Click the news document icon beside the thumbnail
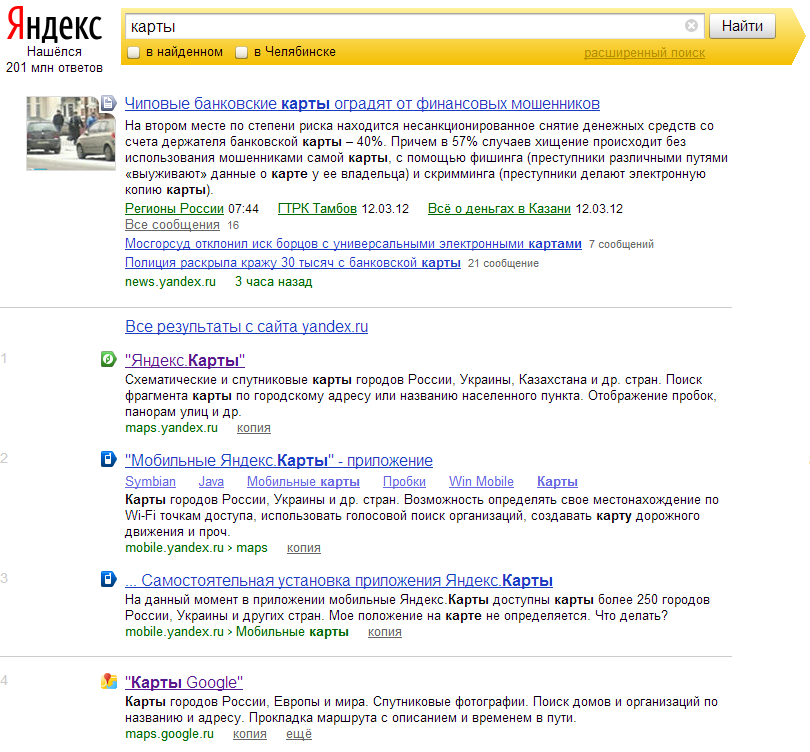 pyautogui.click(x=108, y=103)
